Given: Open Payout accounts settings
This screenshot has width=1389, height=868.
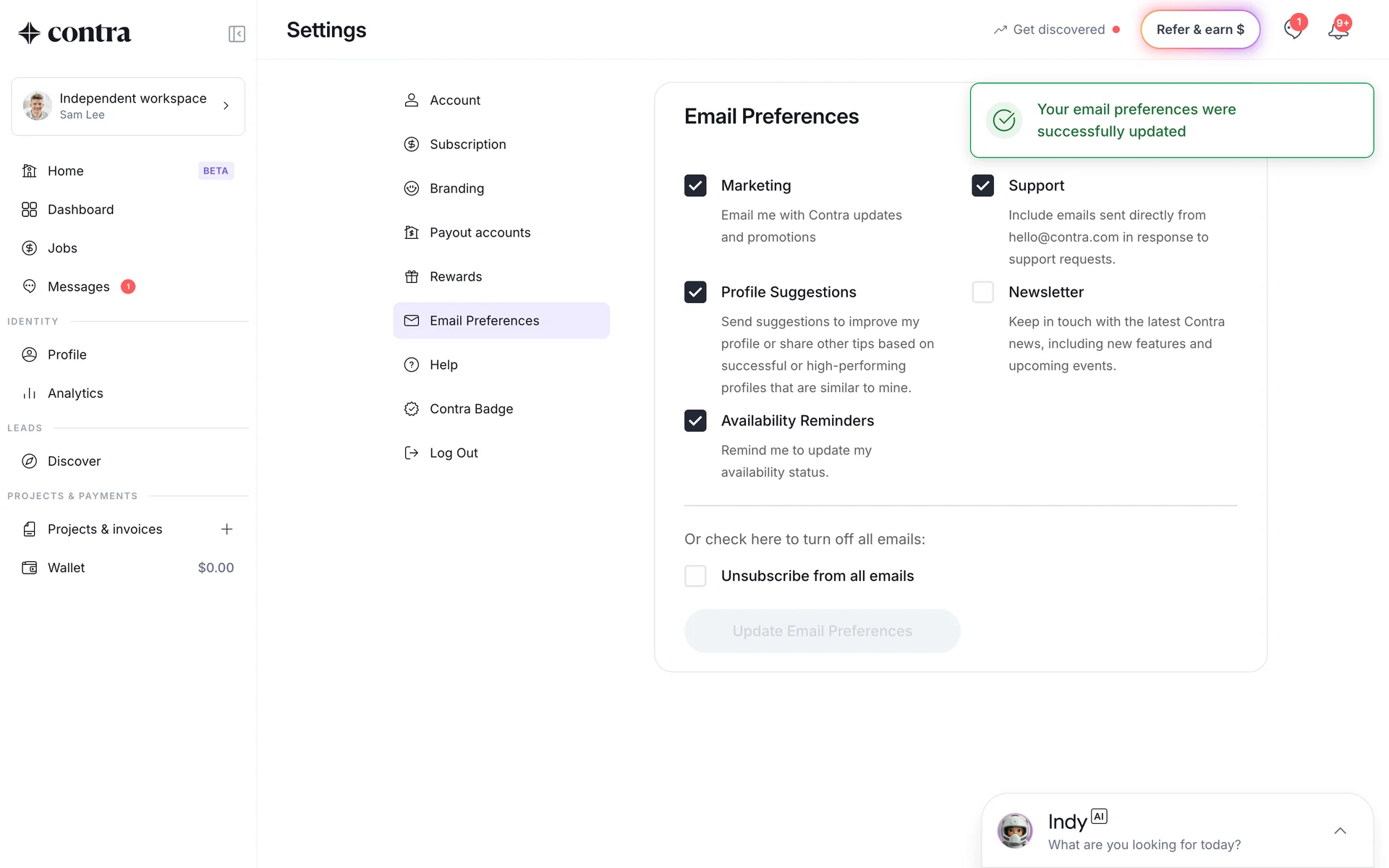Looking at the screenshot, I should pyautogui.click(x=480, y=233).
